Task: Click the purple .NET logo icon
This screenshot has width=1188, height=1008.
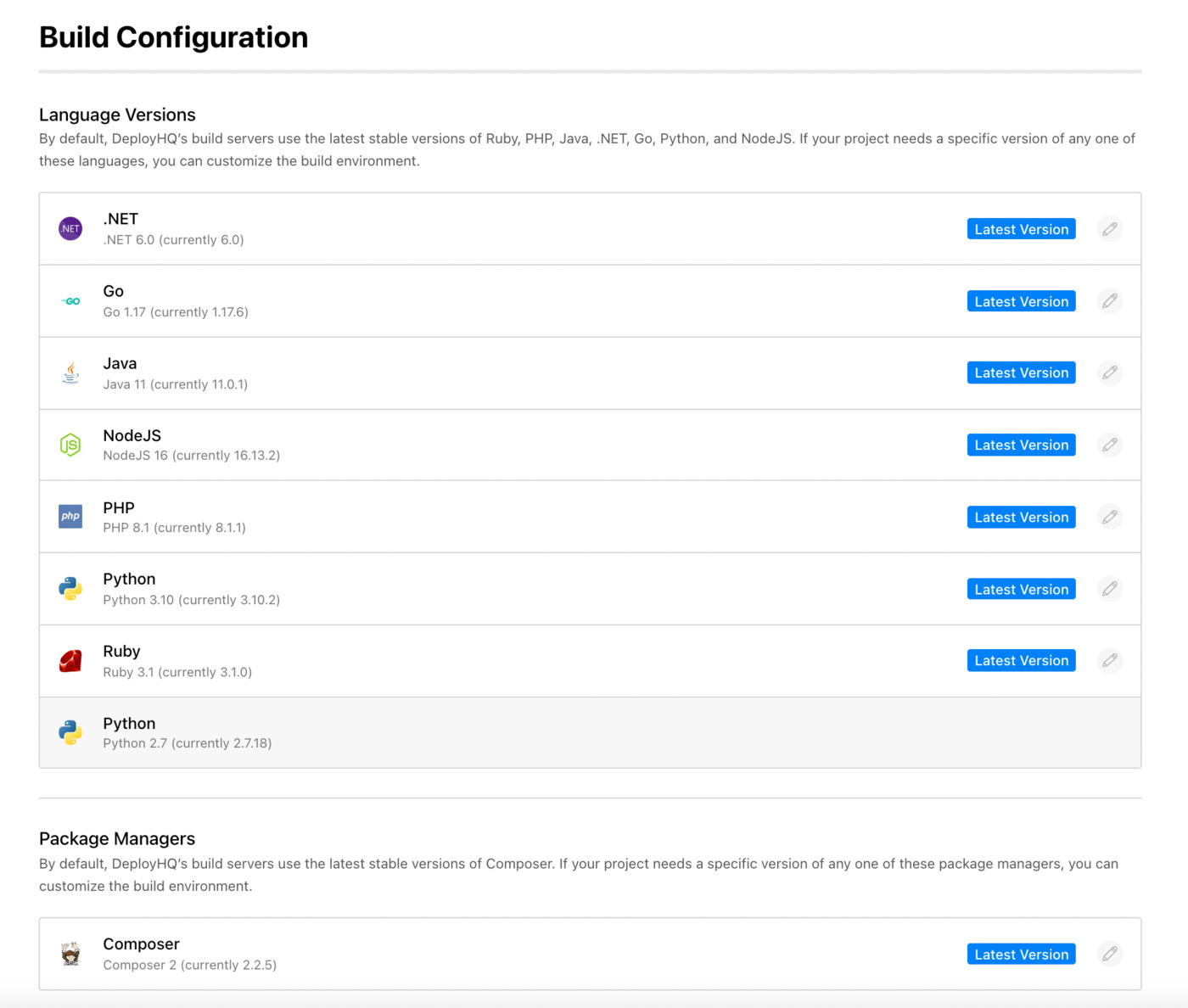Action: (x=70, y=228)
